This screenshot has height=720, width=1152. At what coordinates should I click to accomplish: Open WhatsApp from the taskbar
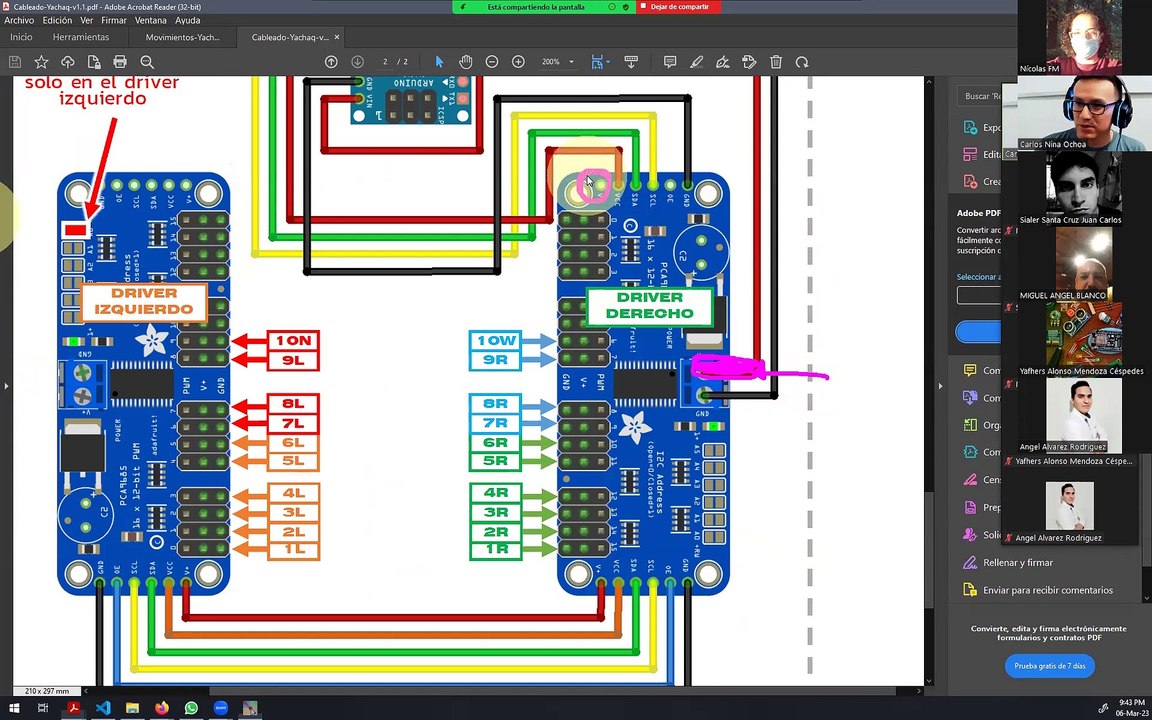[191, 708]
